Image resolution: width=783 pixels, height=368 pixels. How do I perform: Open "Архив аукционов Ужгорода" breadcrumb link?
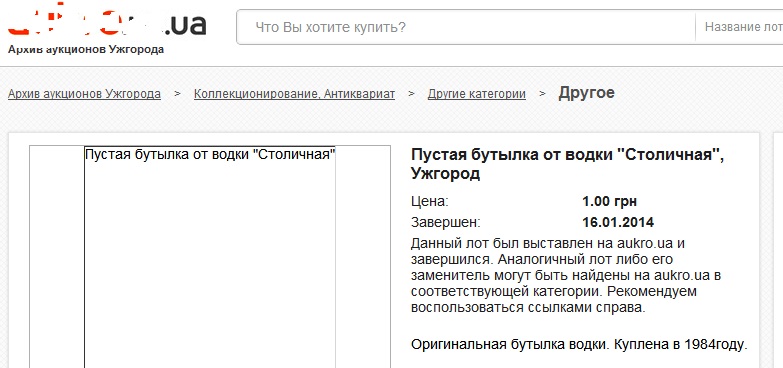click(x=84, y=94)
